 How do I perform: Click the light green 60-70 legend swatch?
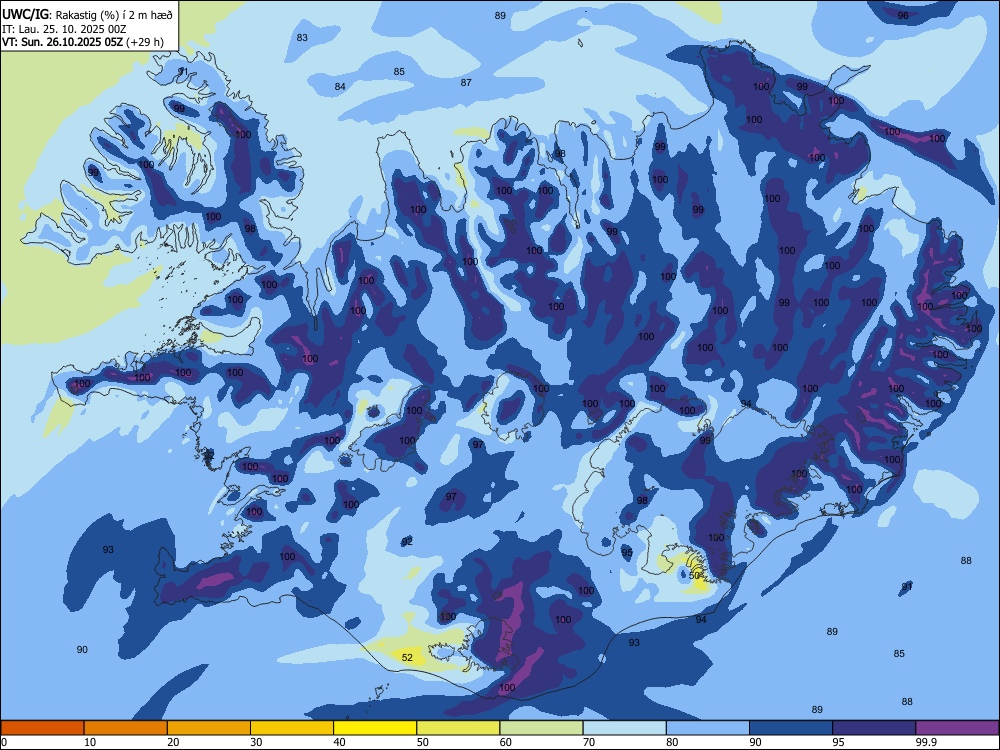tap(541, 728)
